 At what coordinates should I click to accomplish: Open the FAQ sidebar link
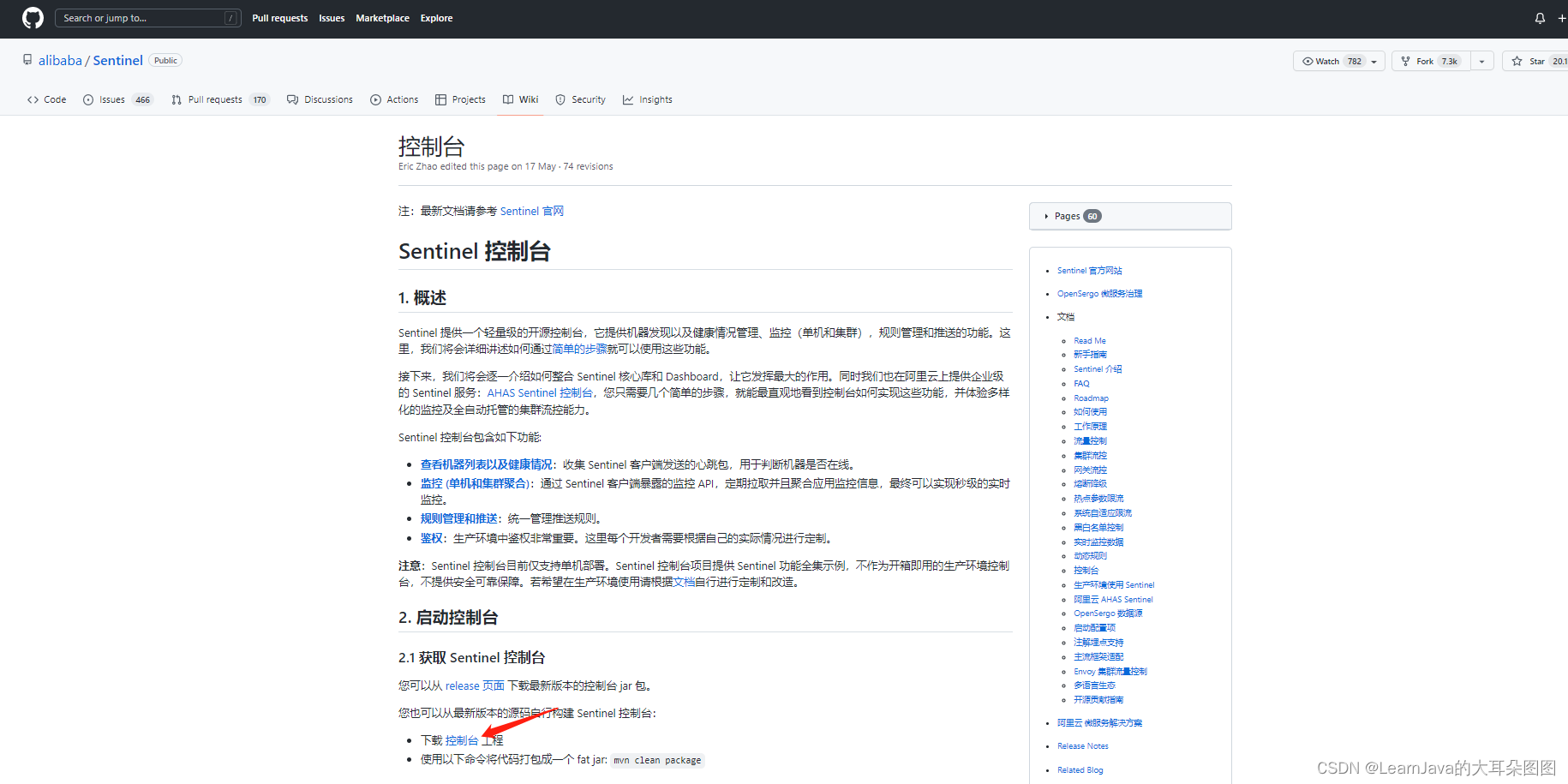(1081, 384)
